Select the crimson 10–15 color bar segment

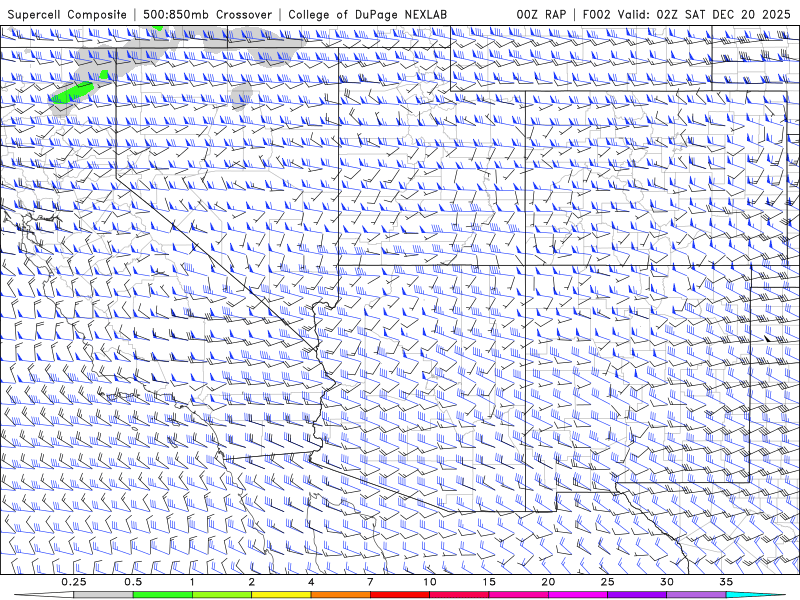pos(459,595)
